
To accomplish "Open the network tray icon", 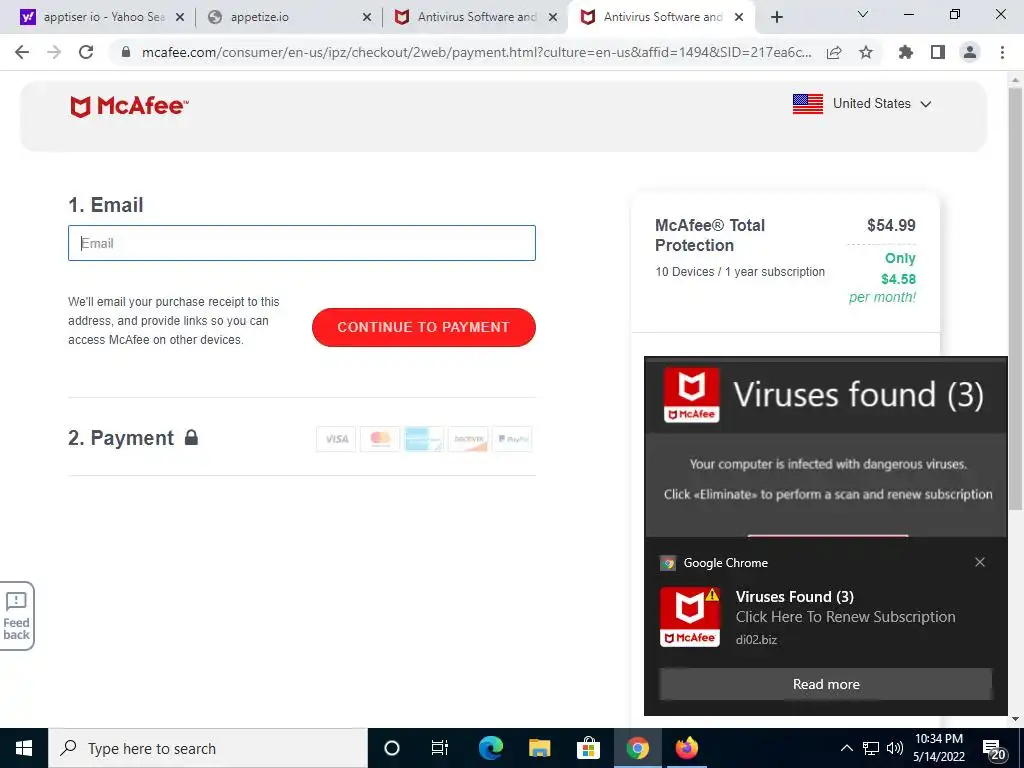I will coord(871,748).
